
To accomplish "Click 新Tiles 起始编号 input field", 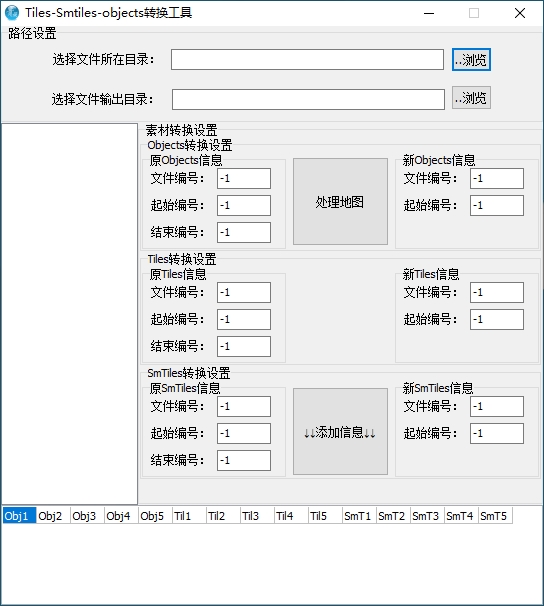I will pos(497,319).
